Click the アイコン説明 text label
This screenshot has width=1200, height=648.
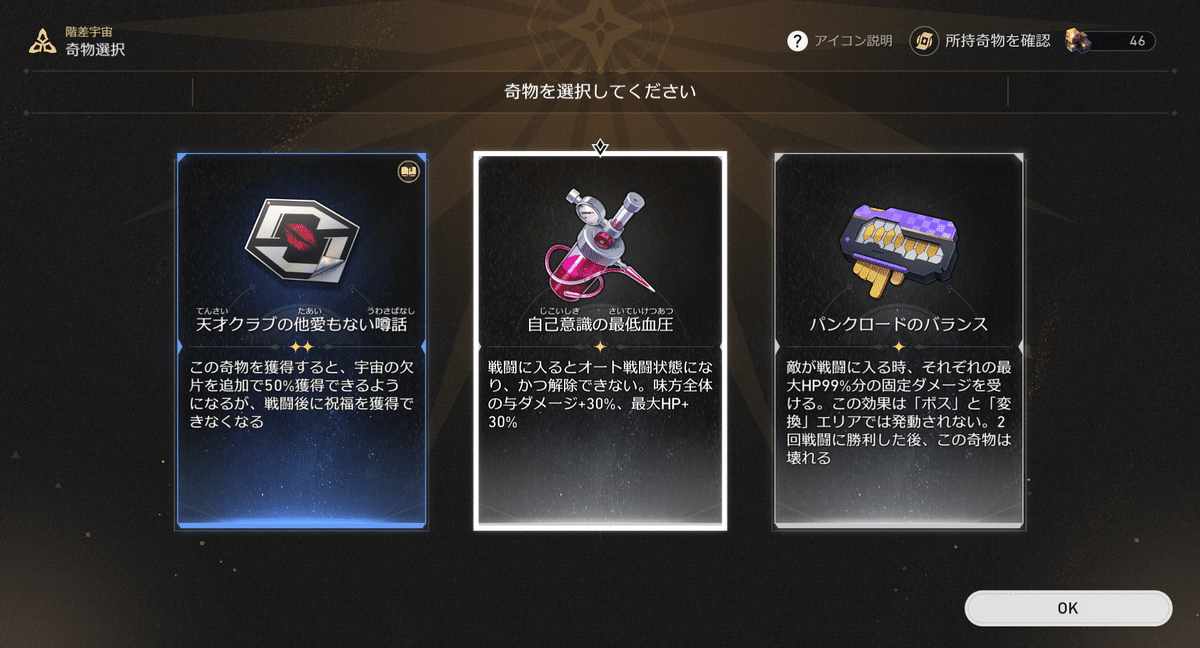point(852,41)
